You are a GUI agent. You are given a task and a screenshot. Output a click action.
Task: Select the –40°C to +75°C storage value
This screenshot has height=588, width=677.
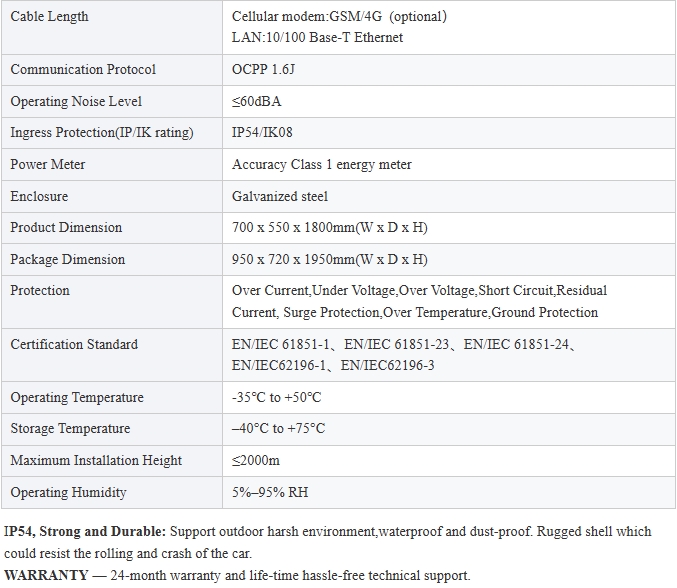278,429
